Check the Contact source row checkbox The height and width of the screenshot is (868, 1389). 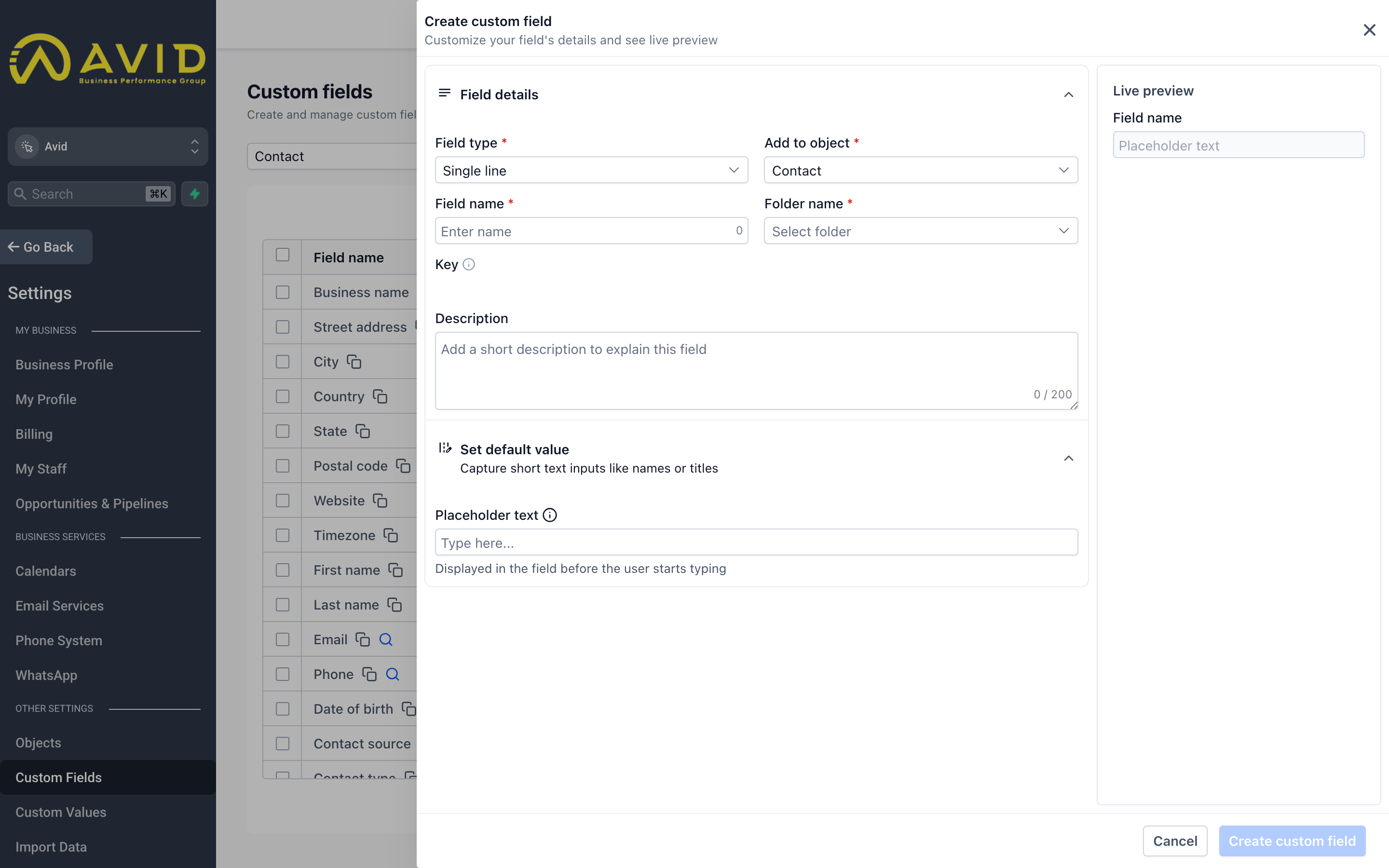pos(283,744)
